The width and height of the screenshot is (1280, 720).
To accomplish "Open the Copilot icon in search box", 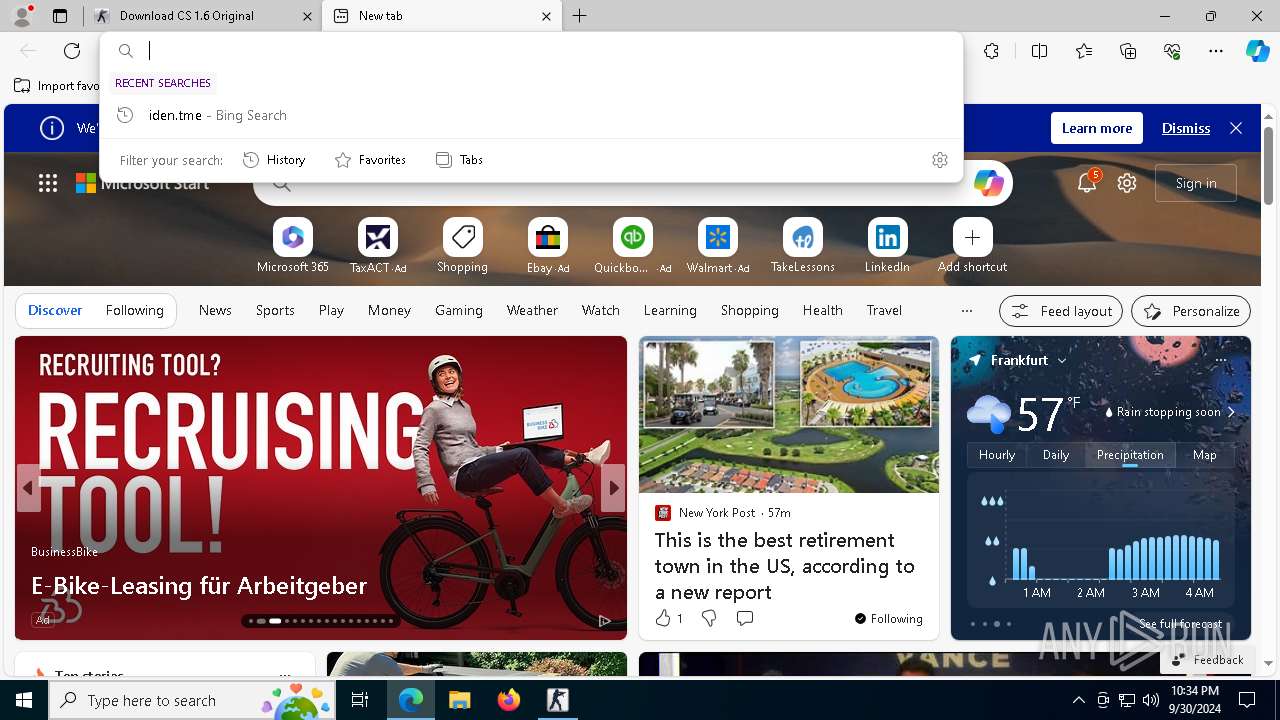I will click(x=988, y=183).
